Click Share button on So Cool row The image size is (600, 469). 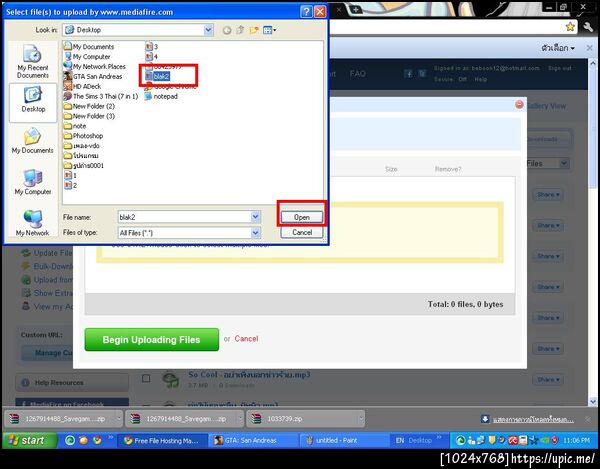[548, 379]
